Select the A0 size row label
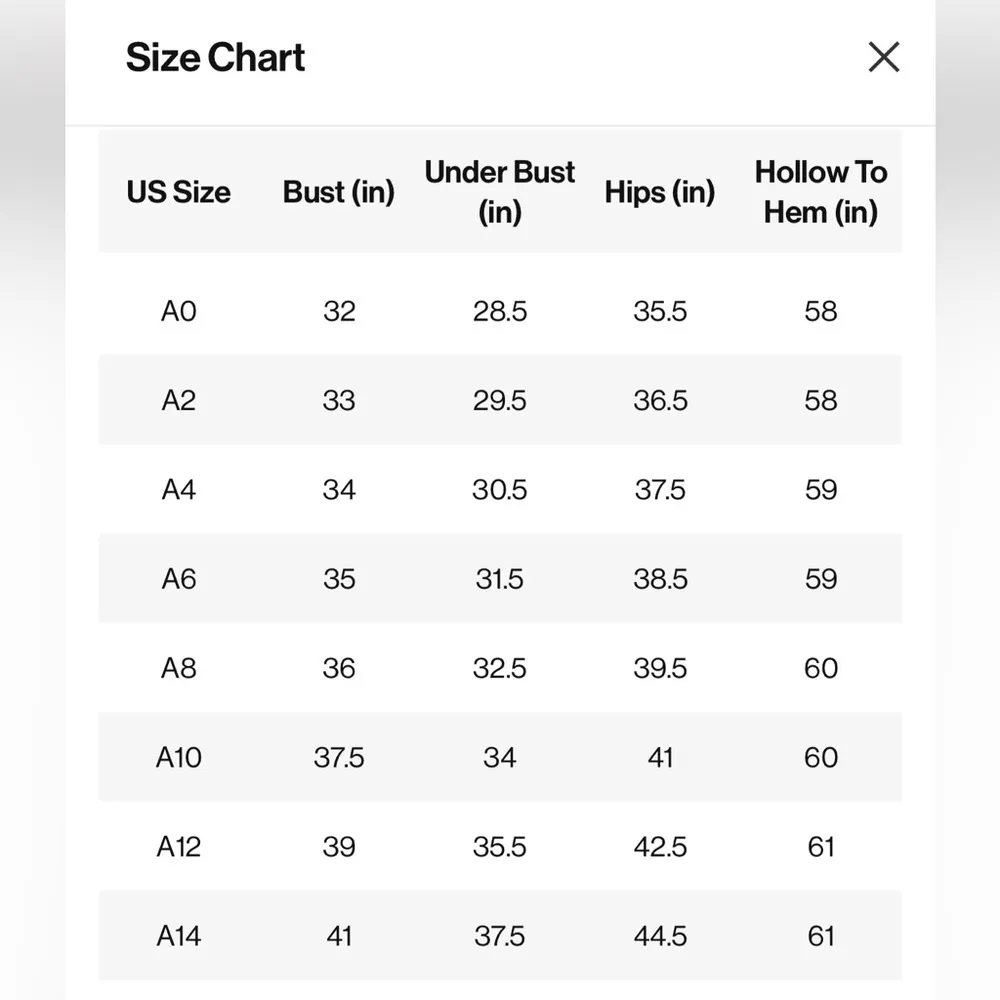The image size is (1000, 1000). click(179, 311)
